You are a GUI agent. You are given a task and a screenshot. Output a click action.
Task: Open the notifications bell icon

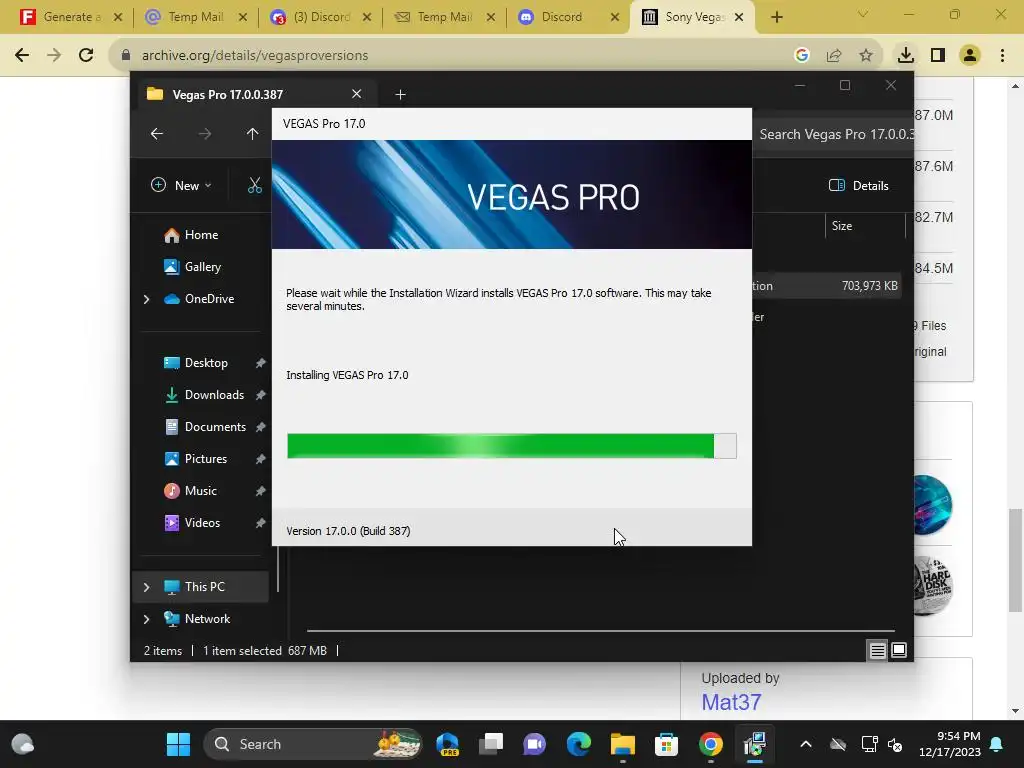997,744
